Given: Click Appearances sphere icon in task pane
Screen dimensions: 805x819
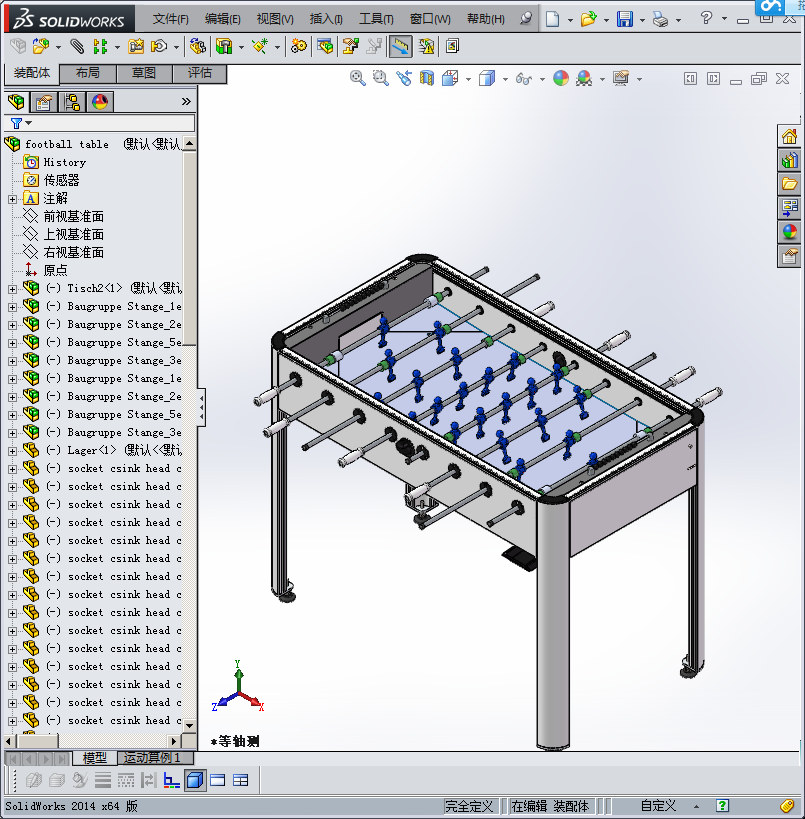Looking at the screenshot, I should pyautogui.click(x=789, y=231).
